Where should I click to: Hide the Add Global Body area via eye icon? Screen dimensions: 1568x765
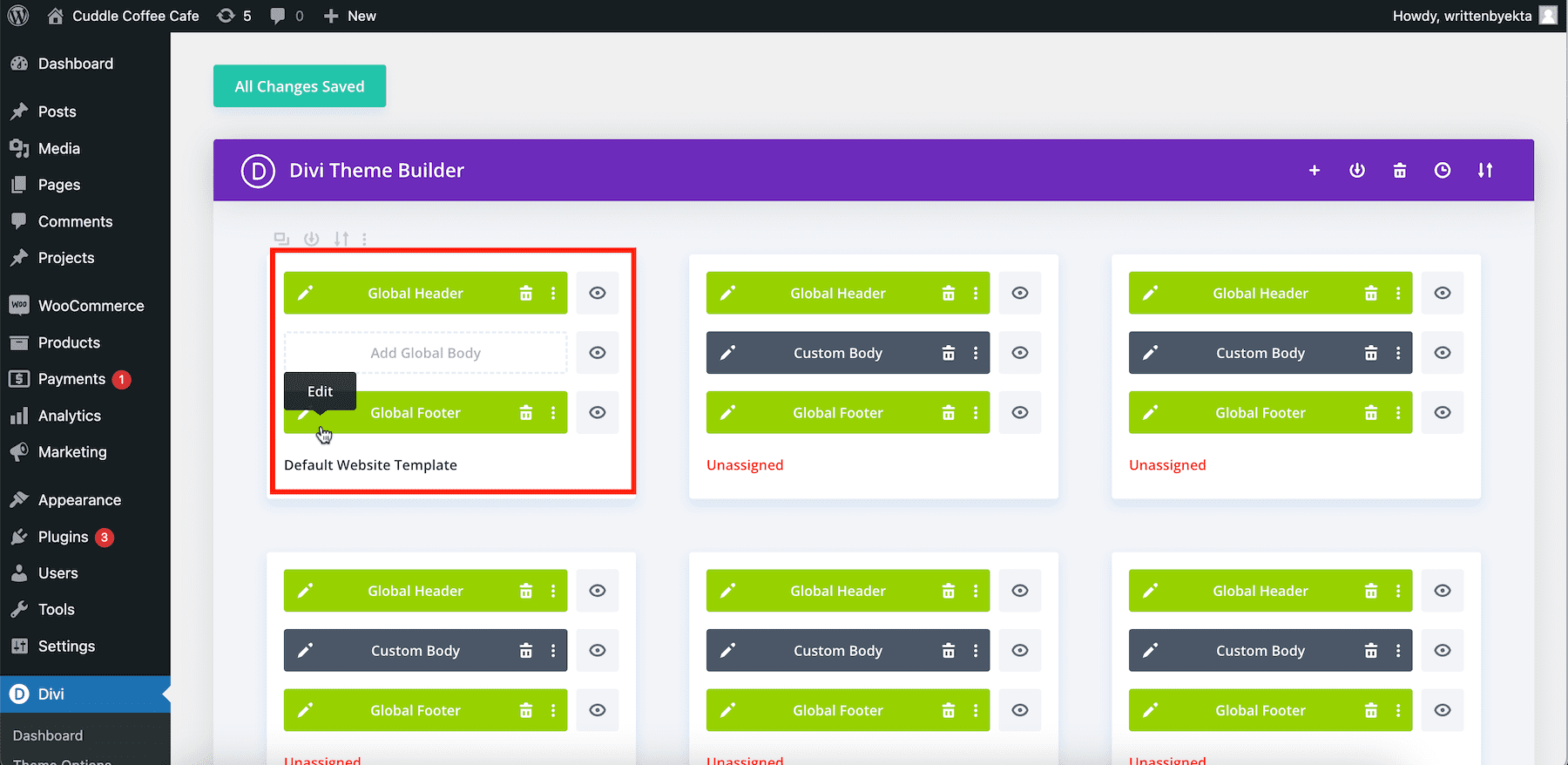(598, 353)
